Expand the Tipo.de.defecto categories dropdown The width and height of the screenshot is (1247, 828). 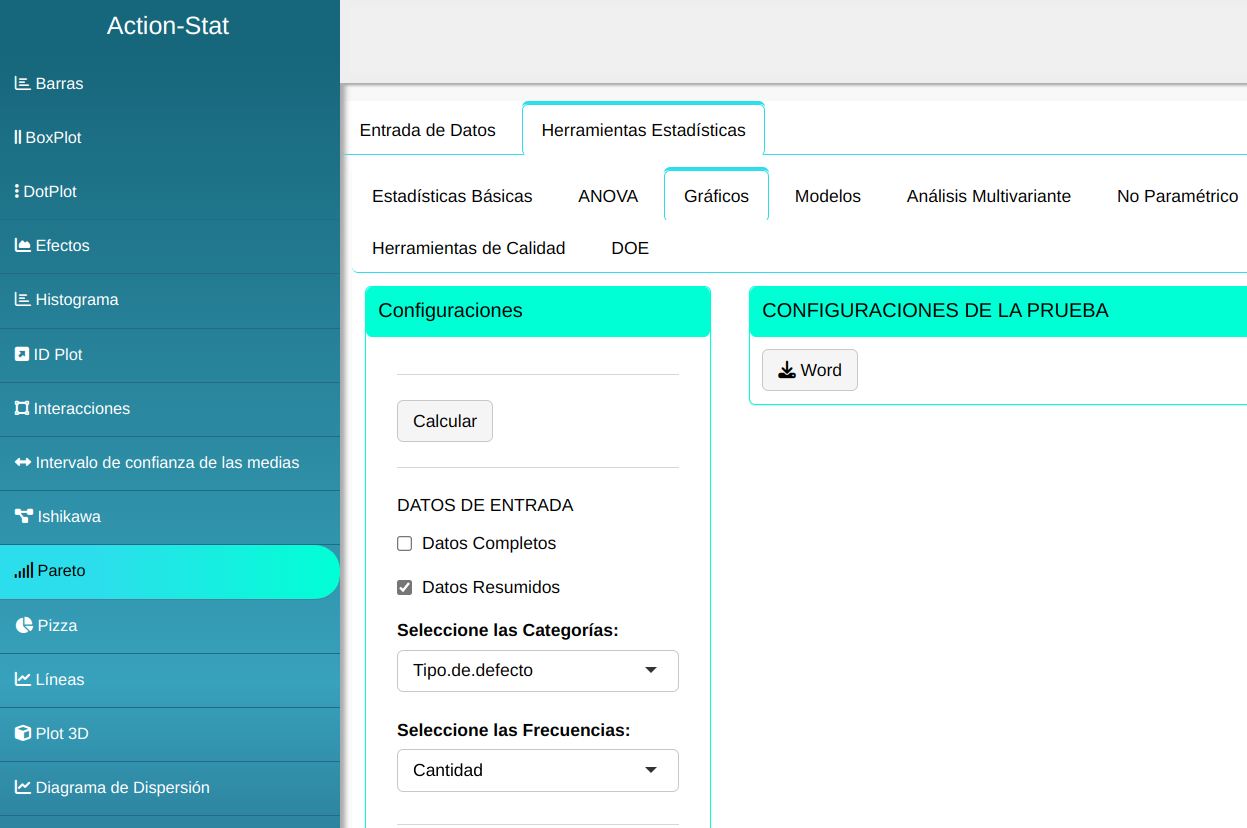(x=537, y=671)
